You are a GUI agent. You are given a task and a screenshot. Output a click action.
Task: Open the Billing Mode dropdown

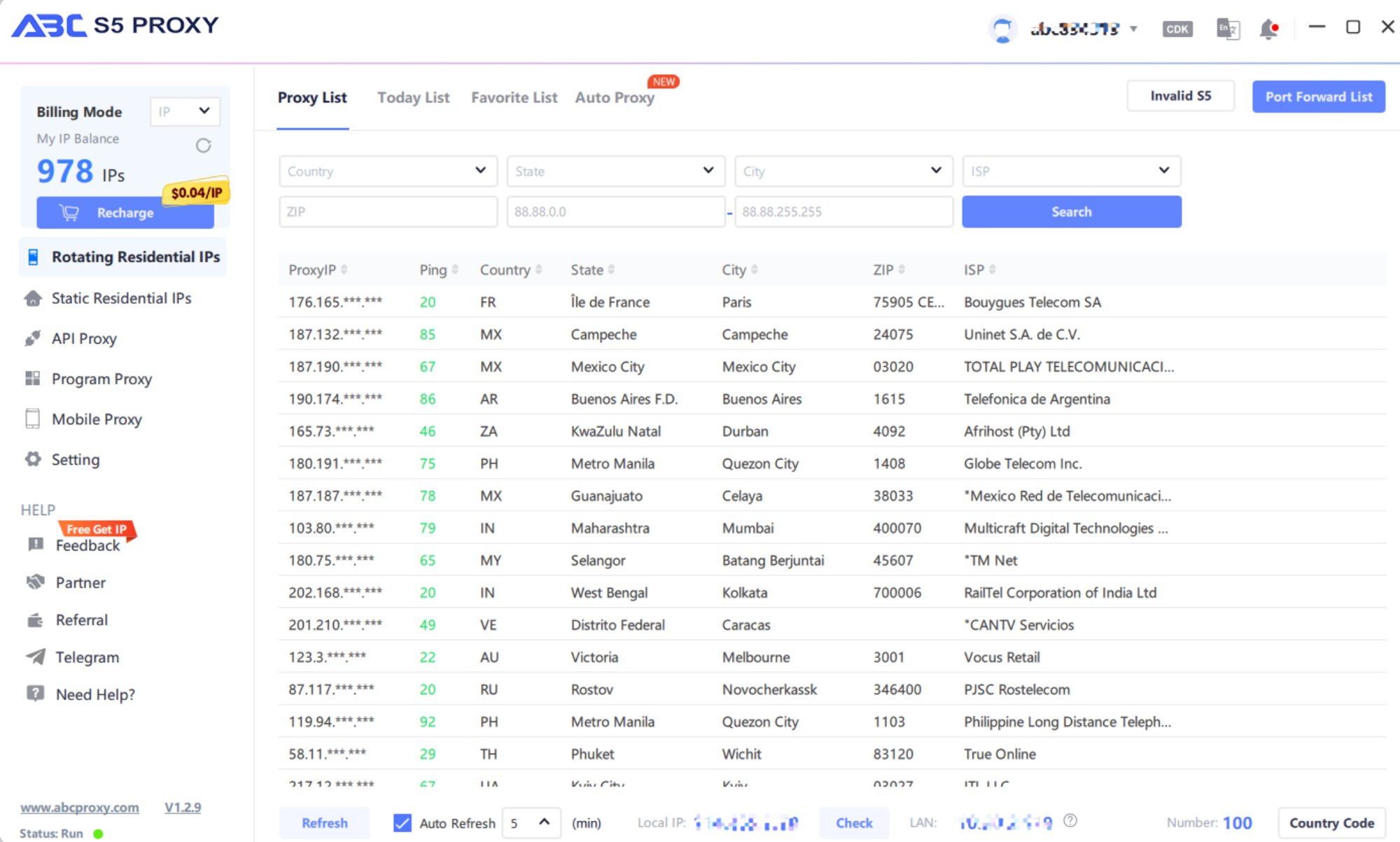[x=185, y=111]
